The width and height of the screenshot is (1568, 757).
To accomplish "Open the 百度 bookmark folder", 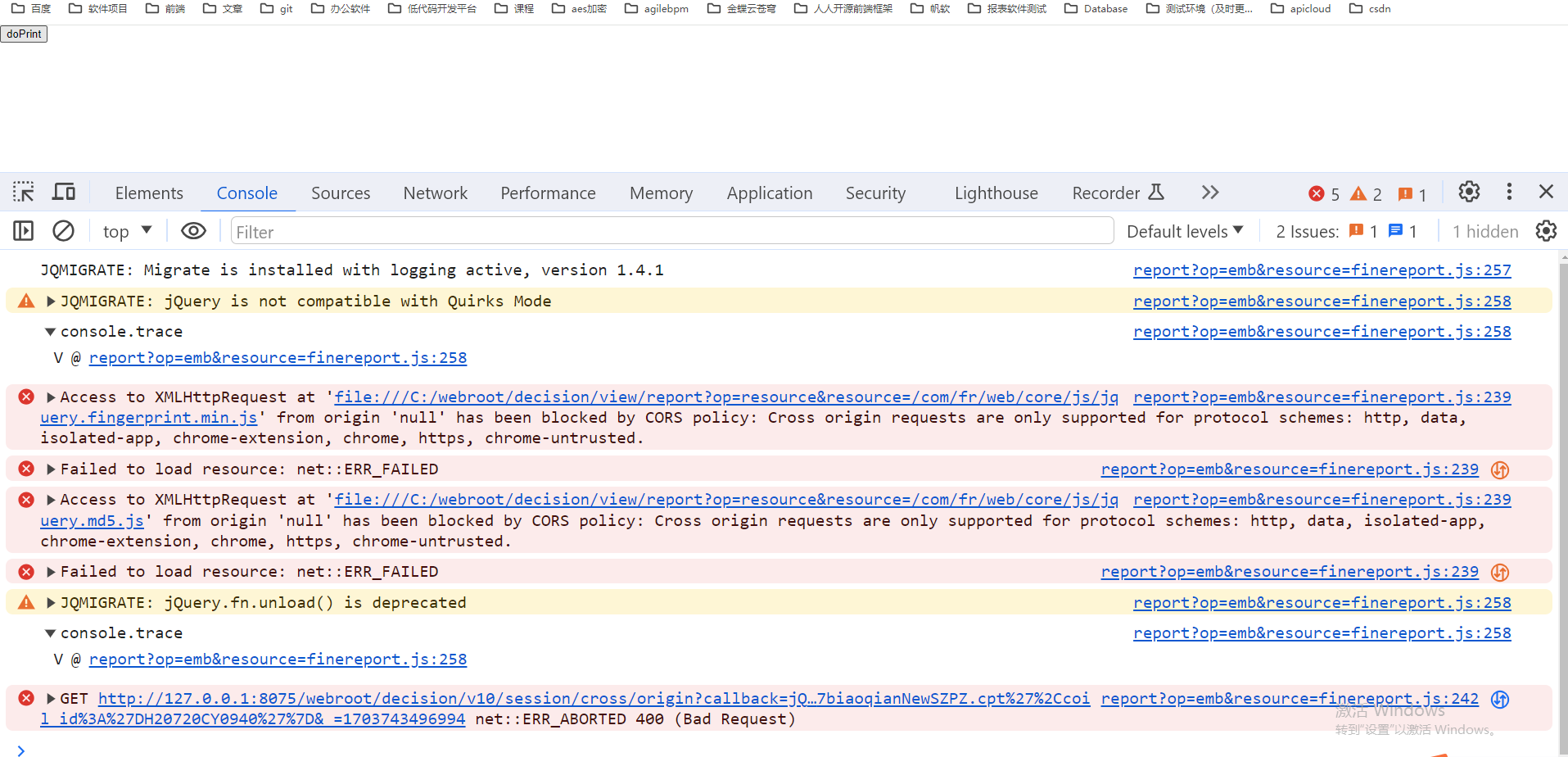I will 31,8.
